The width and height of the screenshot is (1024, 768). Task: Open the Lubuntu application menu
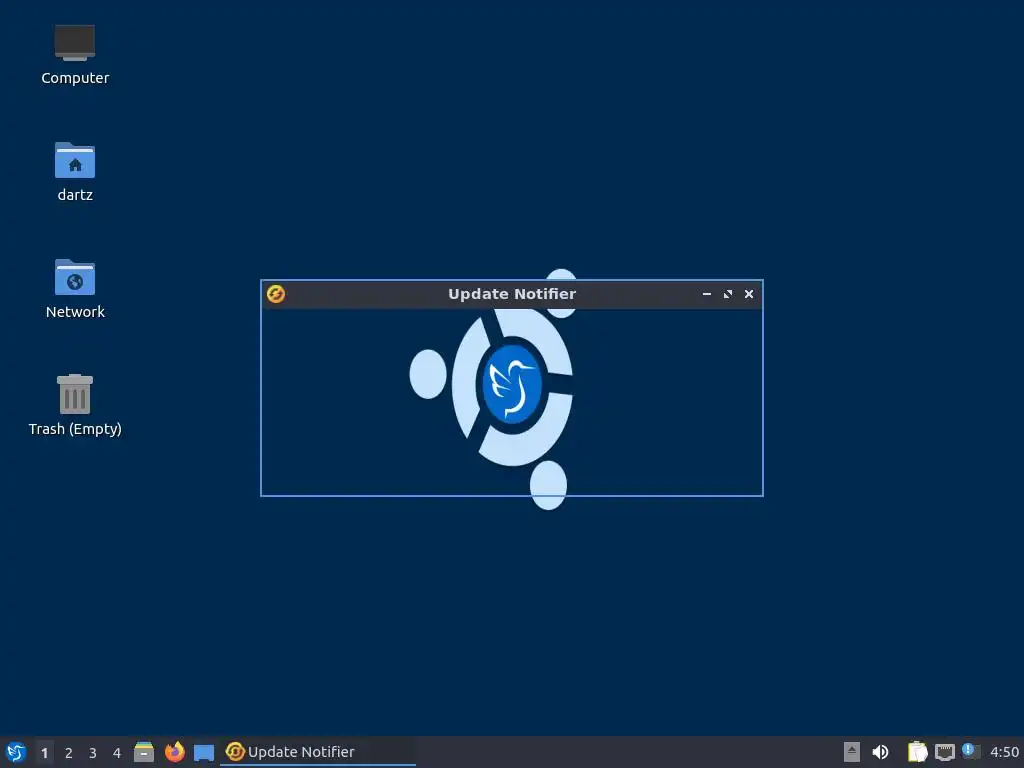point(16,752)
